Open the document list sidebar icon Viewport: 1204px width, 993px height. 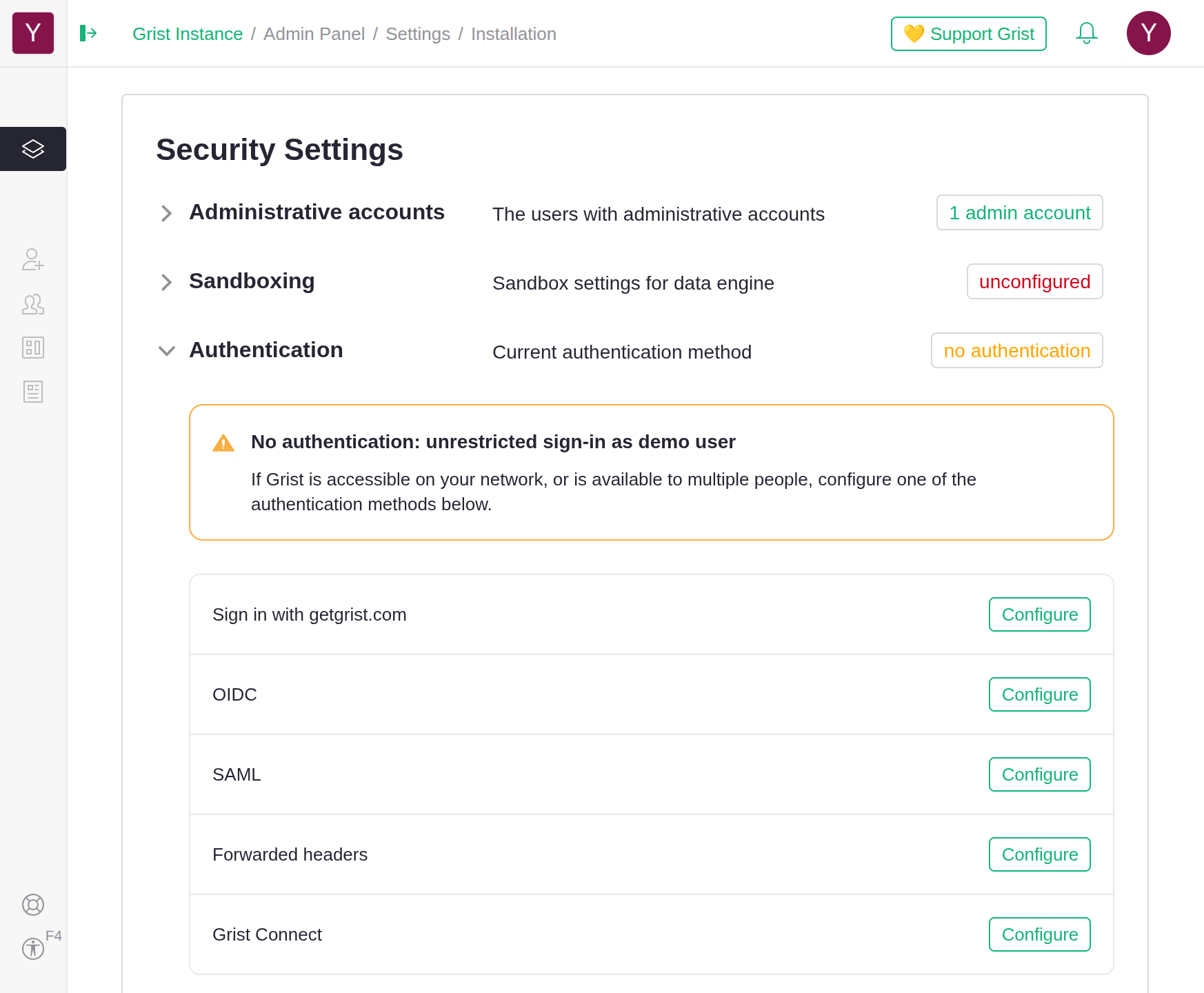tap(32, 392)
